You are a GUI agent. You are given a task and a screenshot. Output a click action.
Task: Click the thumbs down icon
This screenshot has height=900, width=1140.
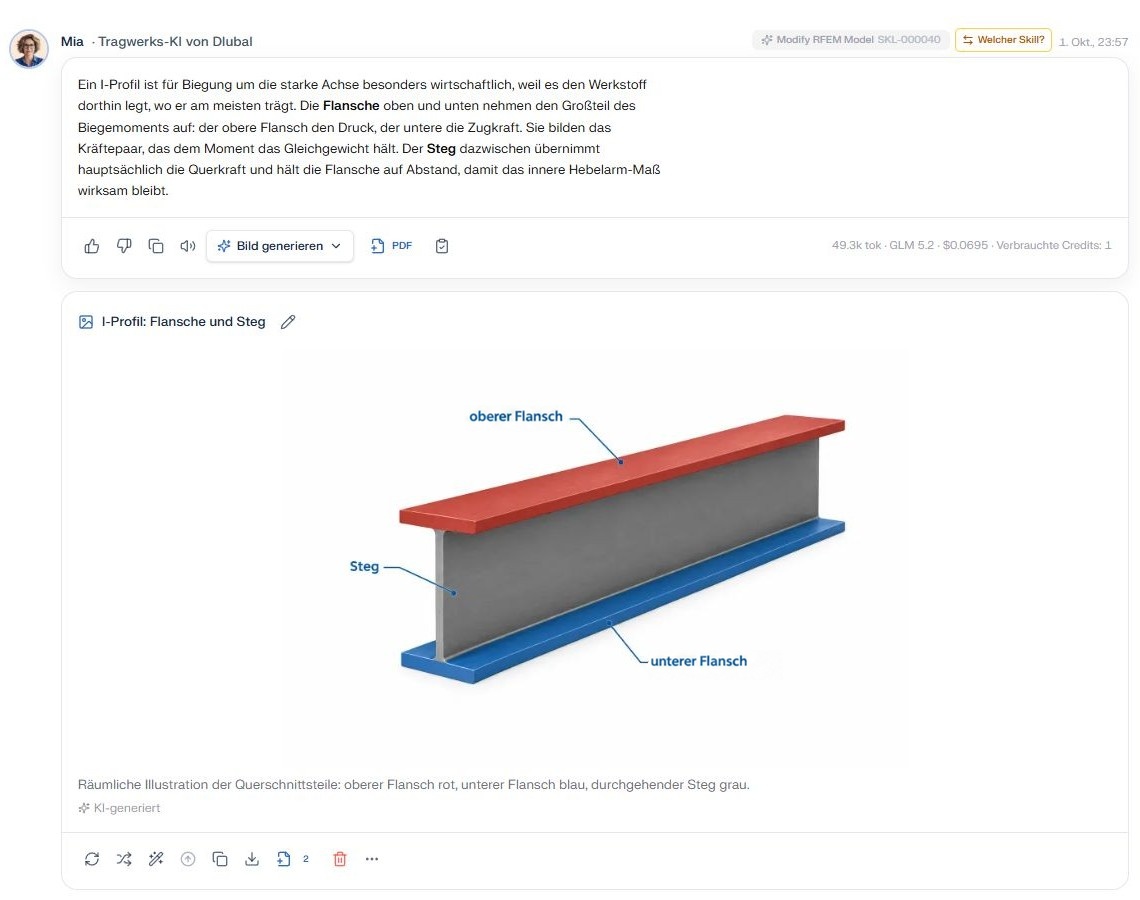click(124, 246)
